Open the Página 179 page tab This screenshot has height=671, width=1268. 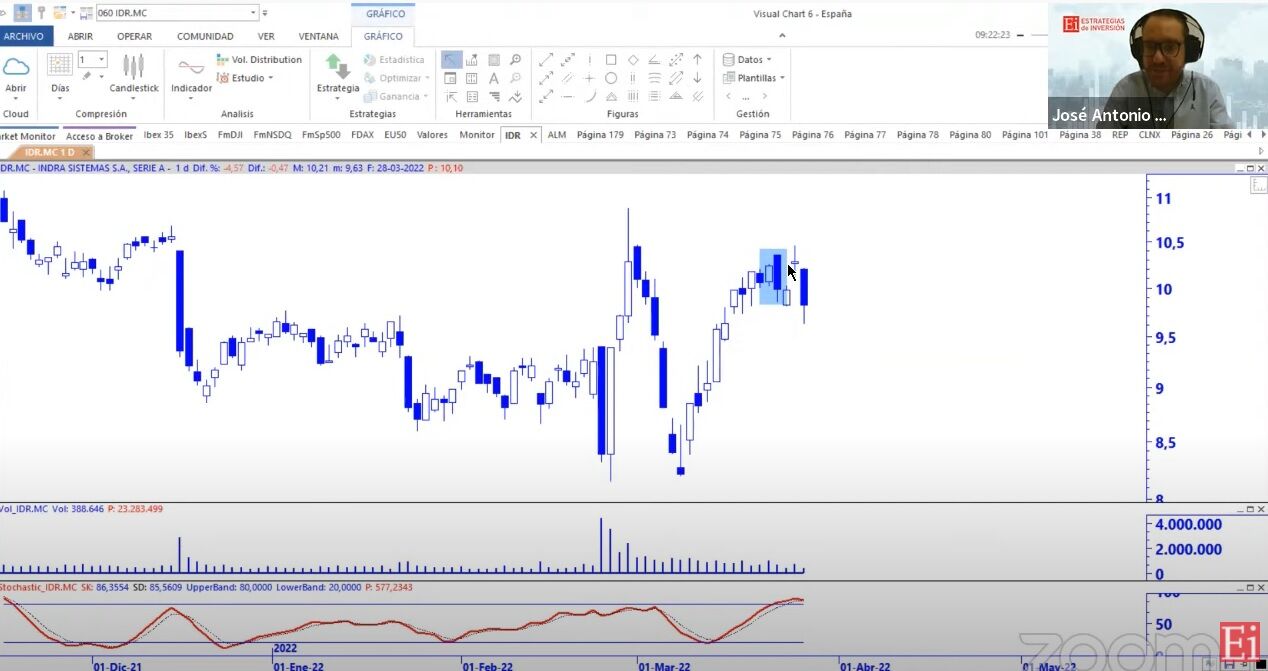(600, 135)
